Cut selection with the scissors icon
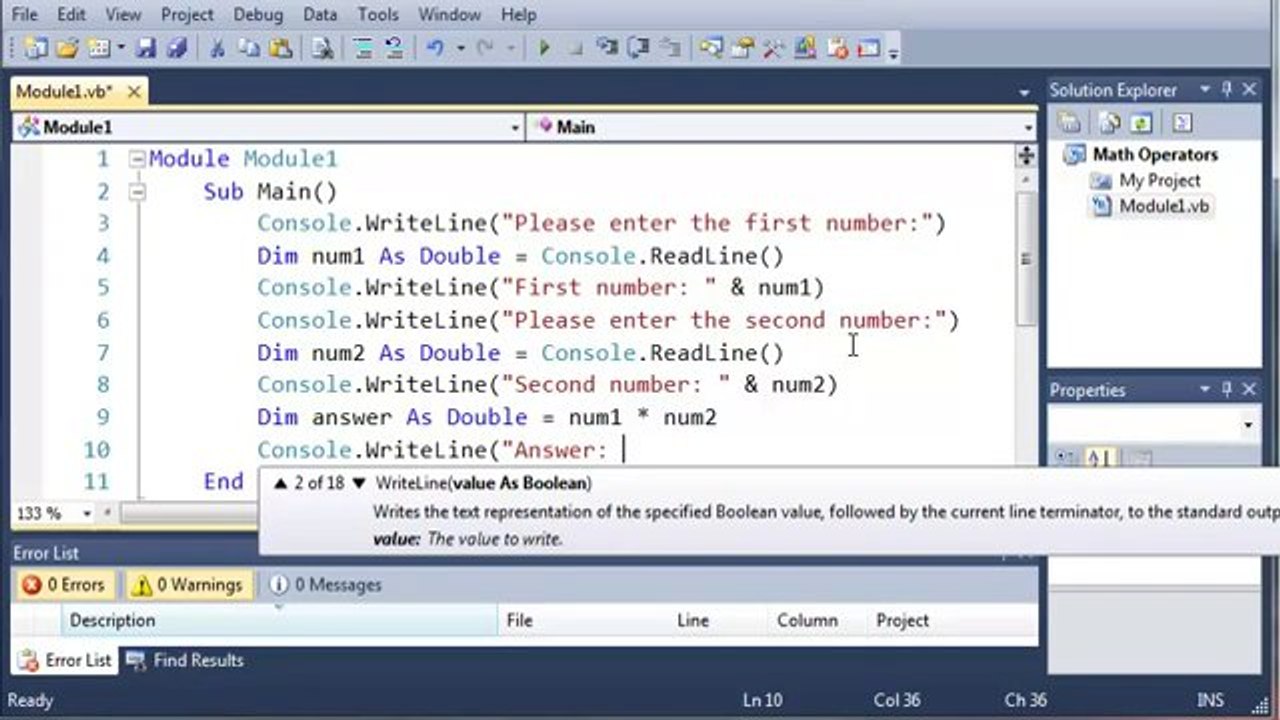The width and height of the screenshot is (1280, 720). pos(216,48)
